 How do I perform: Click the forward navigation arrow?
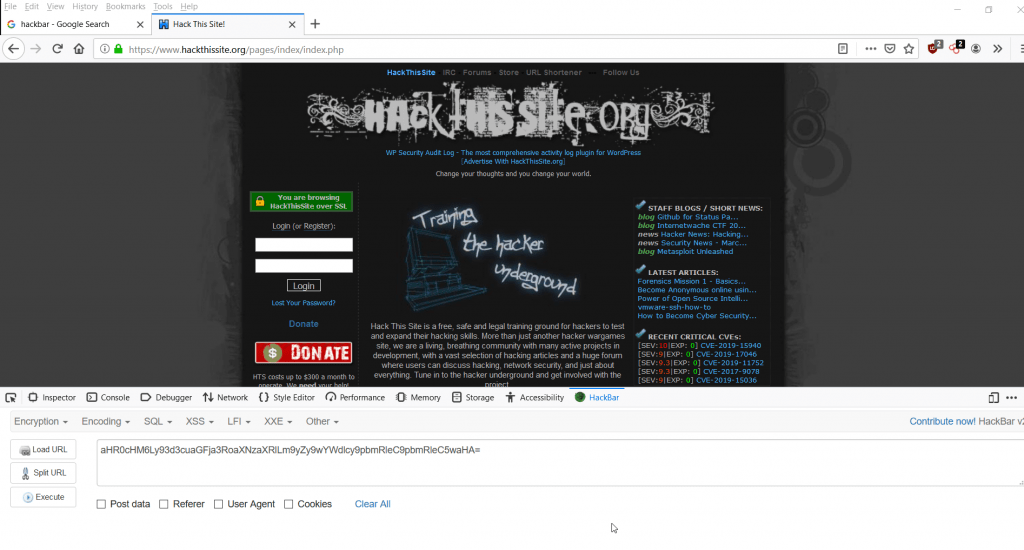point(35,49)
